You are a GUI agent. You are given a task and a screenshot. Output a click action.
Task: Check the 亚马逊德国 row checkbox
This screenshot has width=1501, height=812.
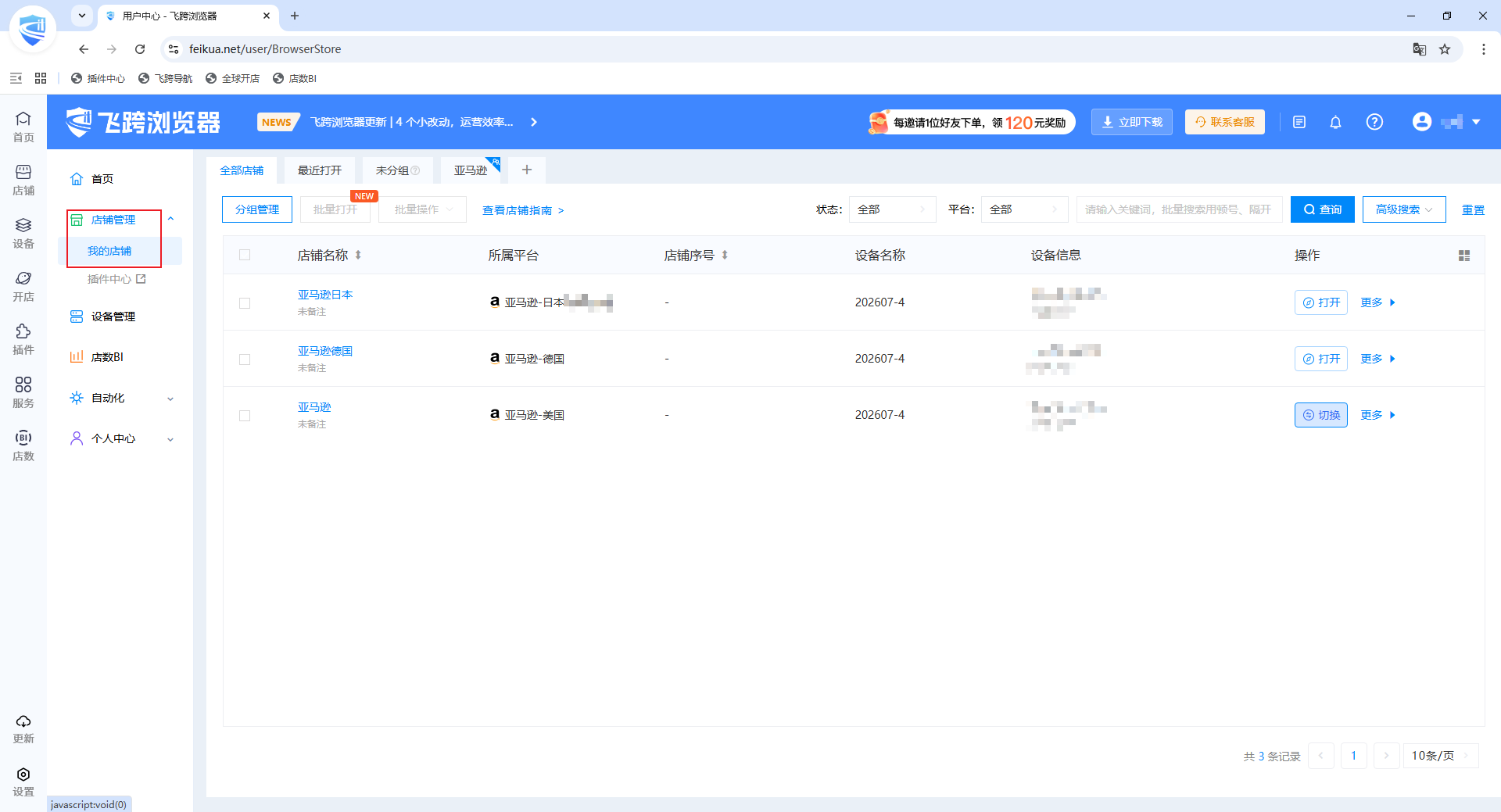click(245, 359)
